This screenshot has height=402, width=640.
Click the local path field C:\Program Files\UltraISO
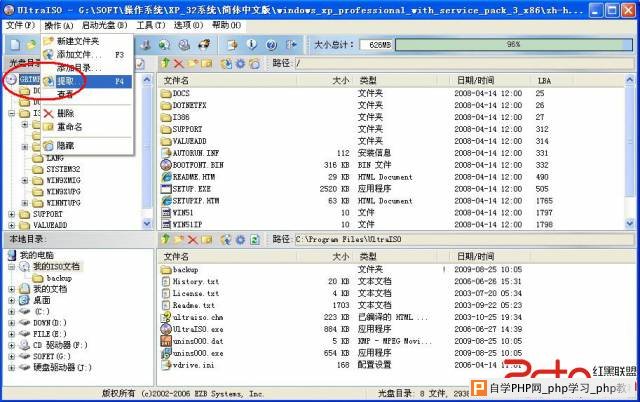(x=464, y=240)
